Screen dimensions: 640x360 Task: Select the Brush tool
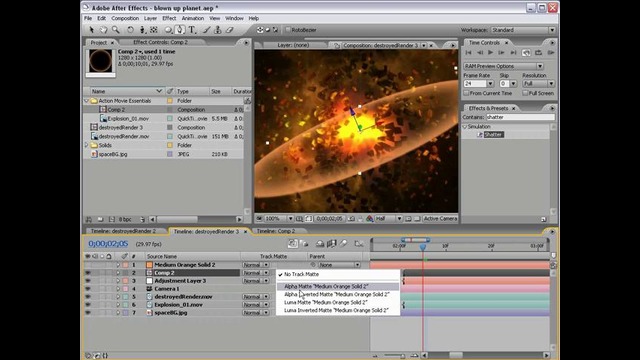(207, 30)
